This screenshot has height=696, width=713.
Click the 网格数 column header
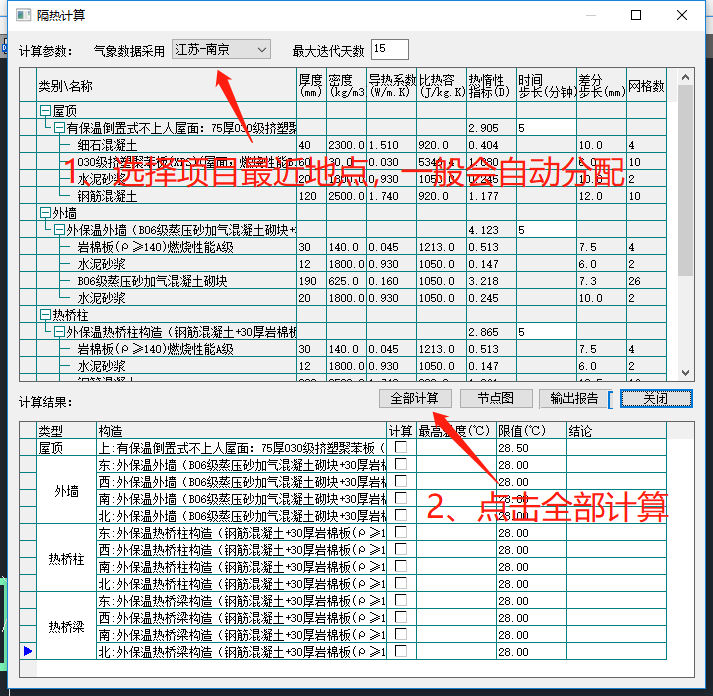tap(647, 85)
